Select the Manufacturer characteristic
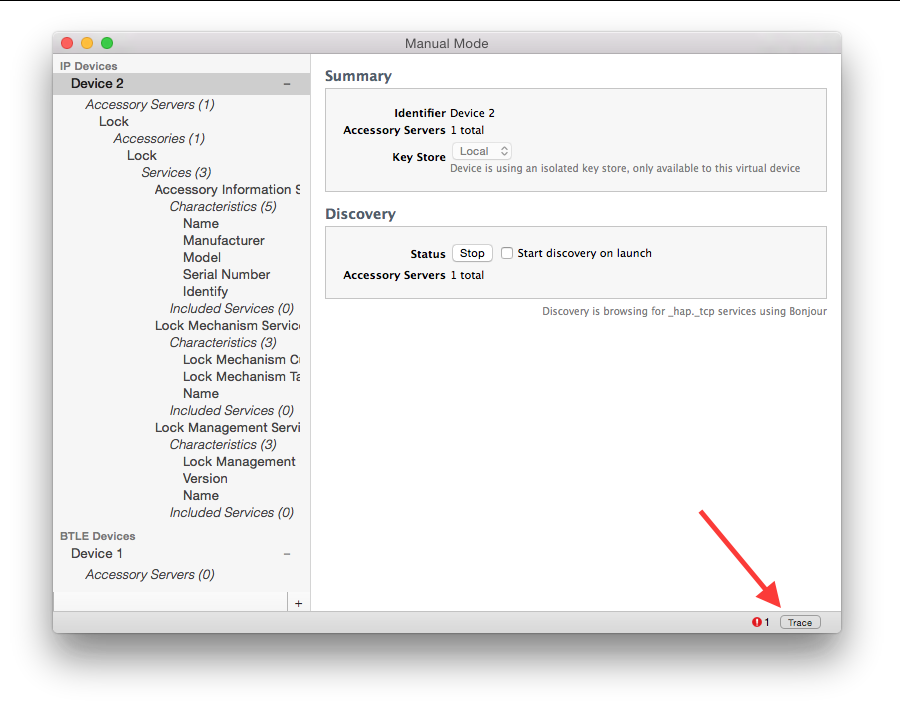900x713 pixels. 224,241
